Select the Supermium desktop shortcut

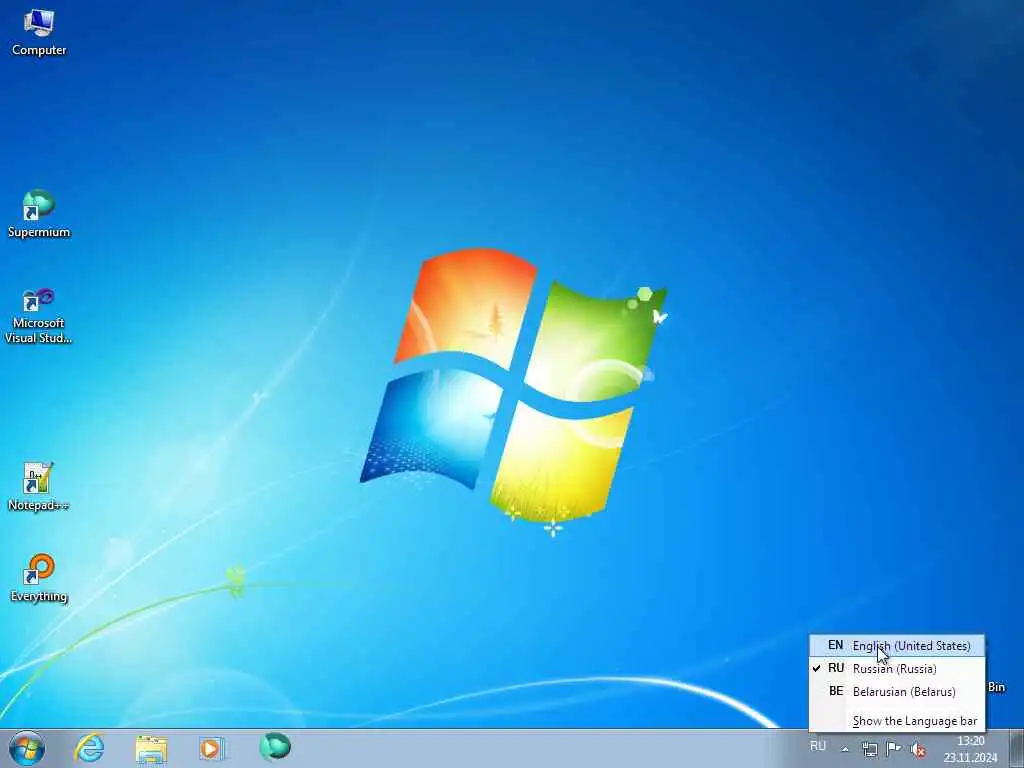click(x=39, y=214)
